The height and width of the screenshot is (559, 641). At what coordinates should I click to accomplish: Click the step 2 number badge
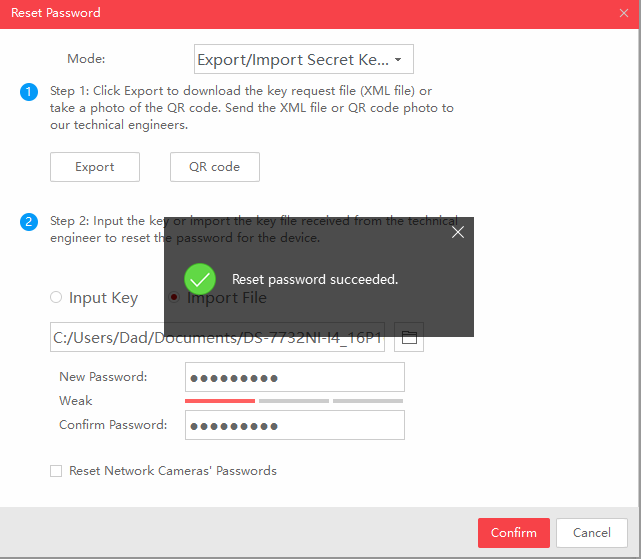[29, 222]
